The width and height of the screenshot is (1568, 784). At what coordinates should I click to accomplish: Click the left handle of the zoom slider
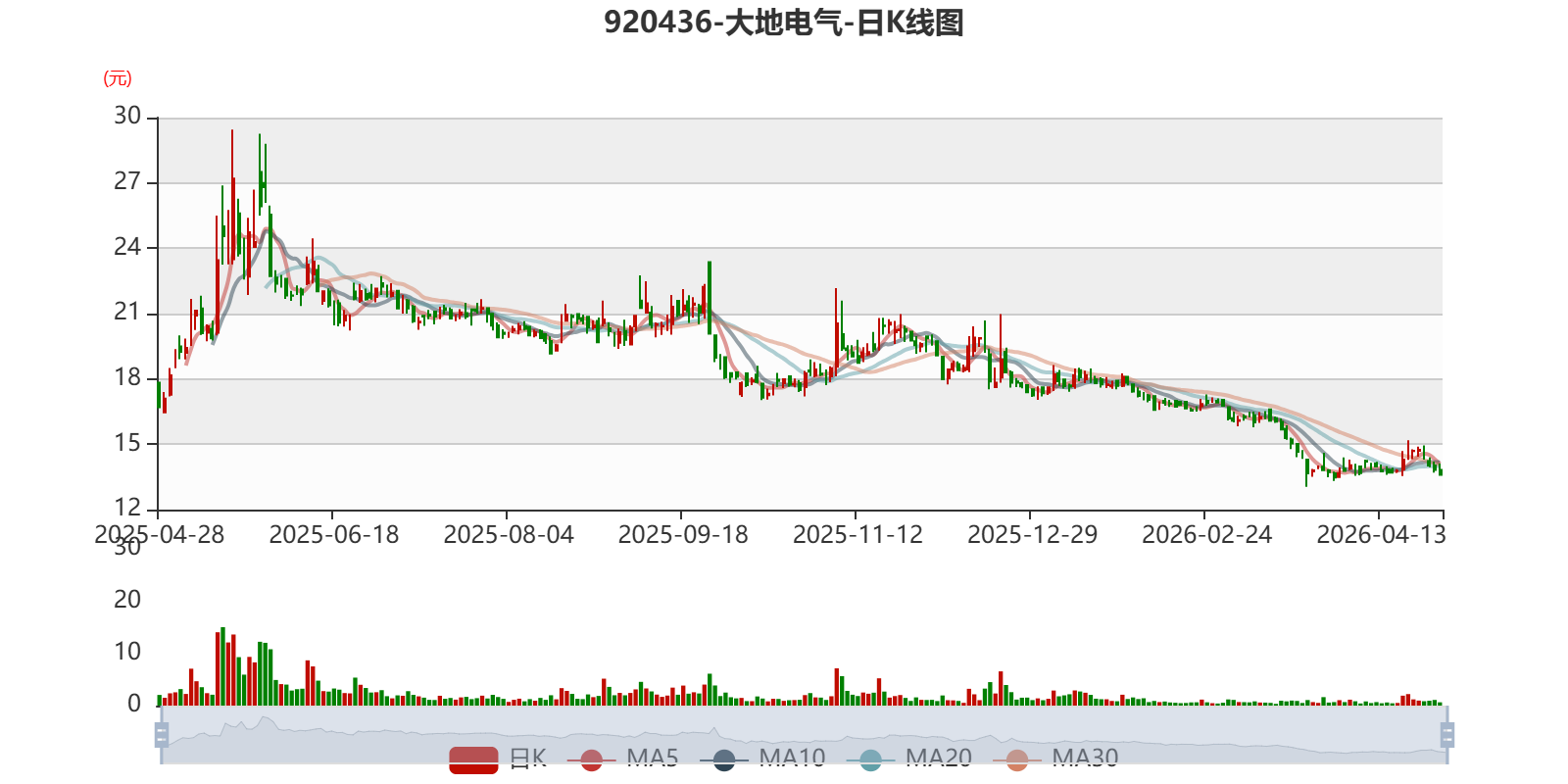[x=162, y=734]
